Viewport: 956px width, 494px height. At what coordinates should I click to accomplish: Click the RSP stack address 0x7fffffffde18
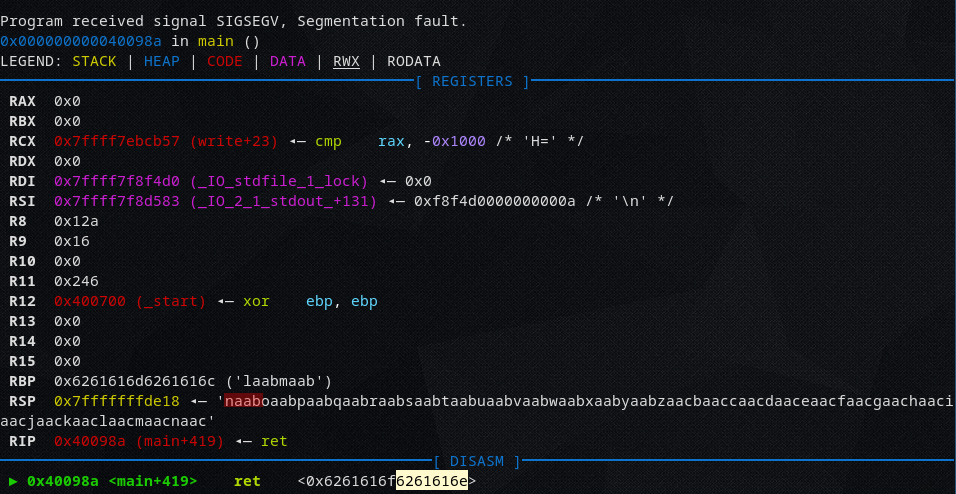[117, 401]
